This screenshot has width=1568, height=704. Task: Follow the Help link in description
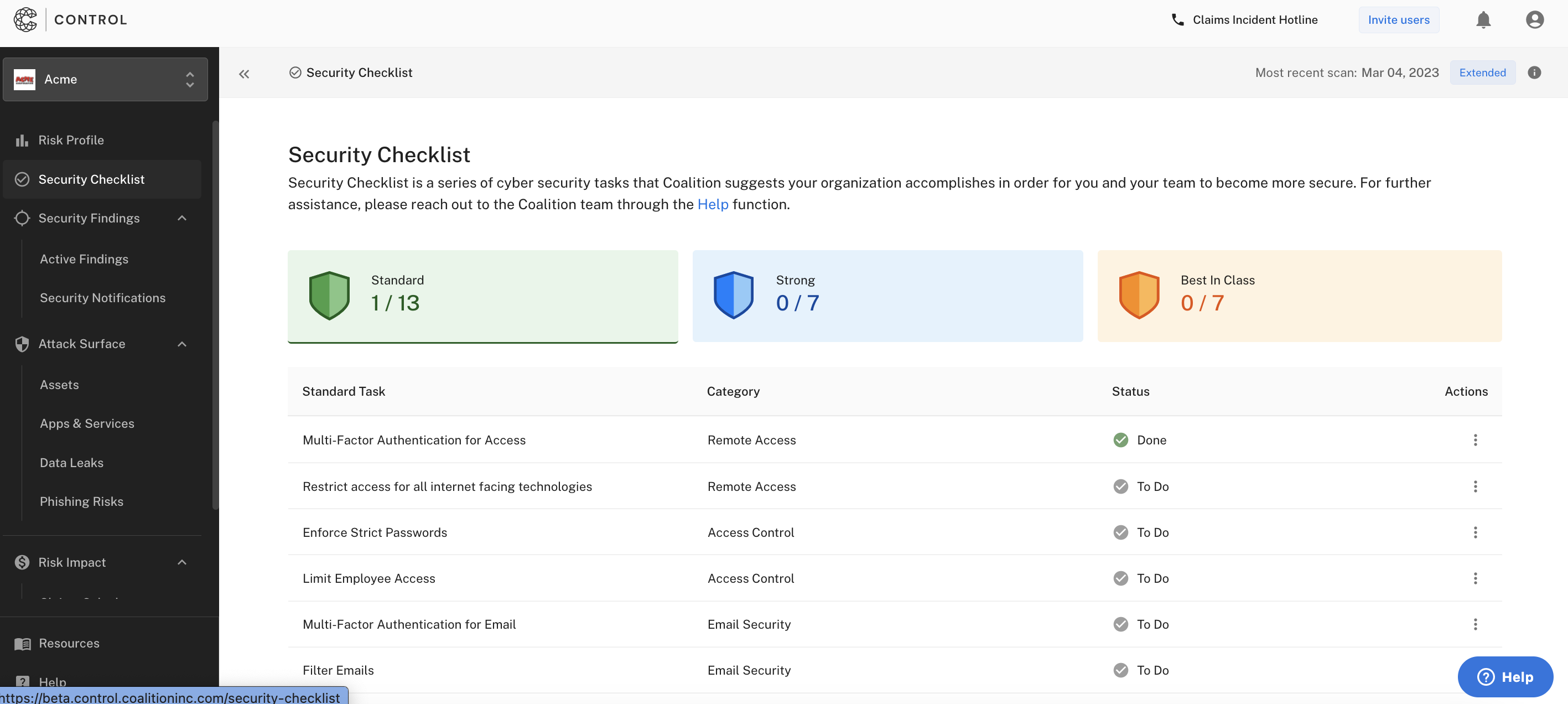(712, 204)
